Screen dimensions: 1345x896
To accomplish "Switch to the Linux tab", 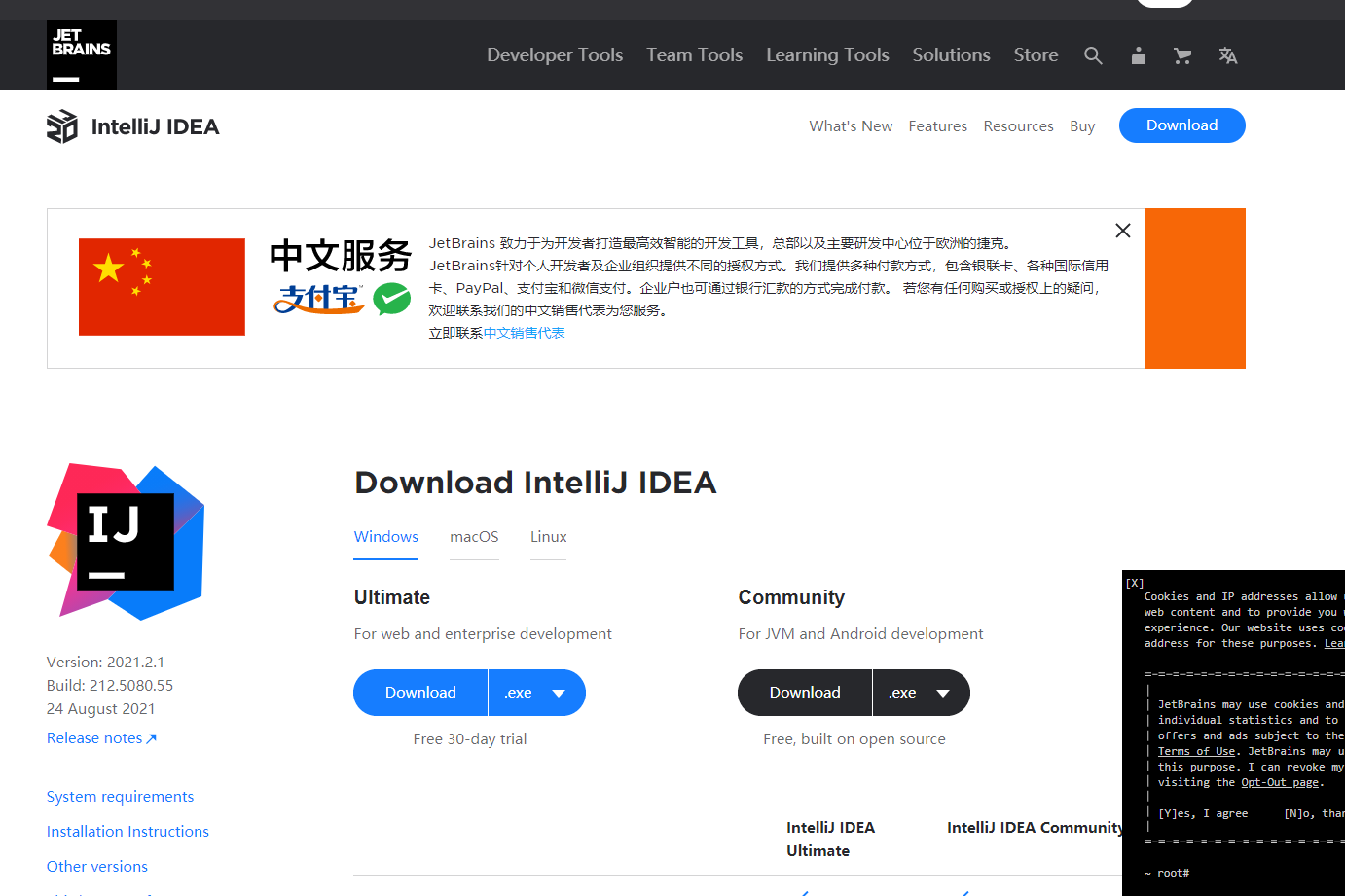I will (x=548, y=536).
